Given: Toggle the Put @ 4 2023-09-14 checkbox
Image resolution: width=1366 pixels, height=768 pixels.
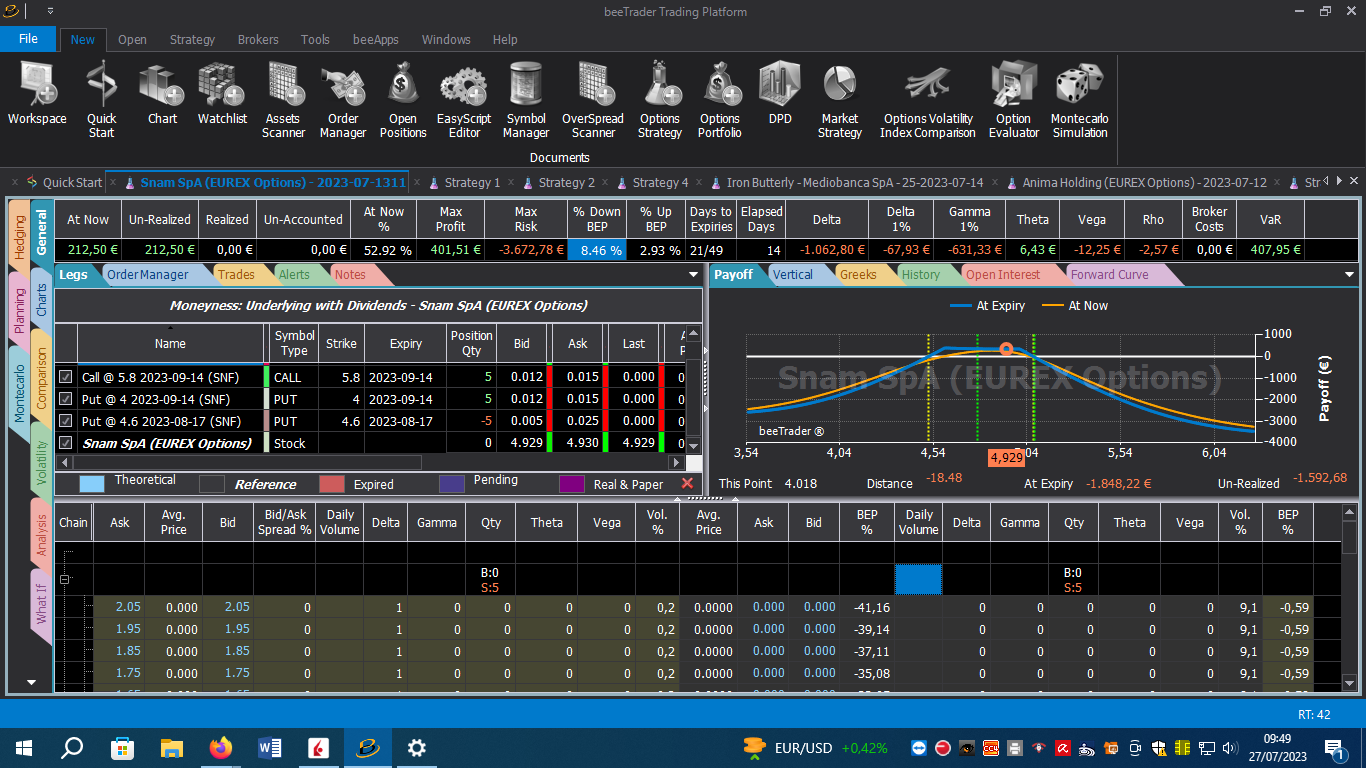Looking at the screenshot, I should pyautogui.click(x=66, y=399).
